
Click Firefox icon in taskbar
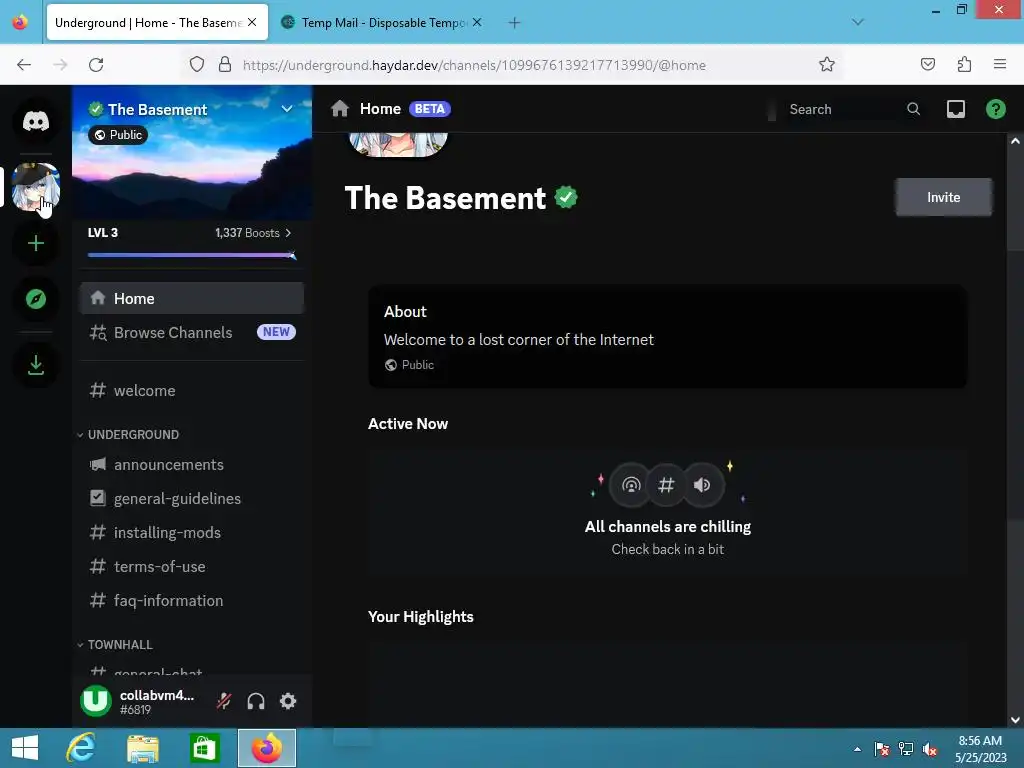tap(266, 748)
